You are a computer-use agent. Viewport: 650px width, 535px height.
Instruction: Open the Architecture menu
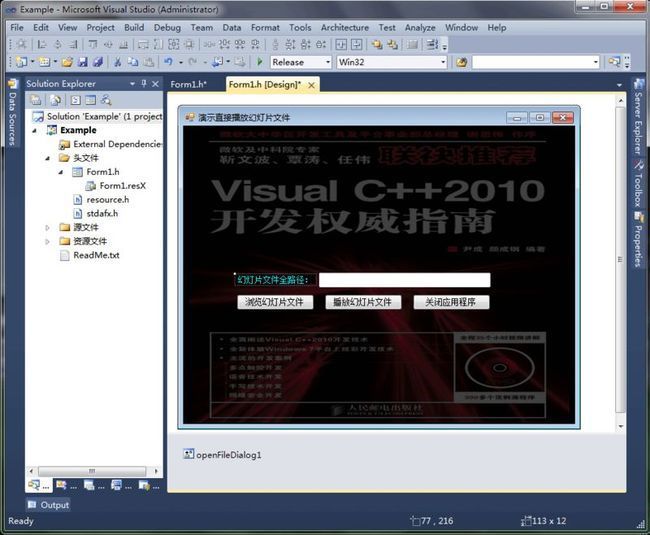[344, 28]
